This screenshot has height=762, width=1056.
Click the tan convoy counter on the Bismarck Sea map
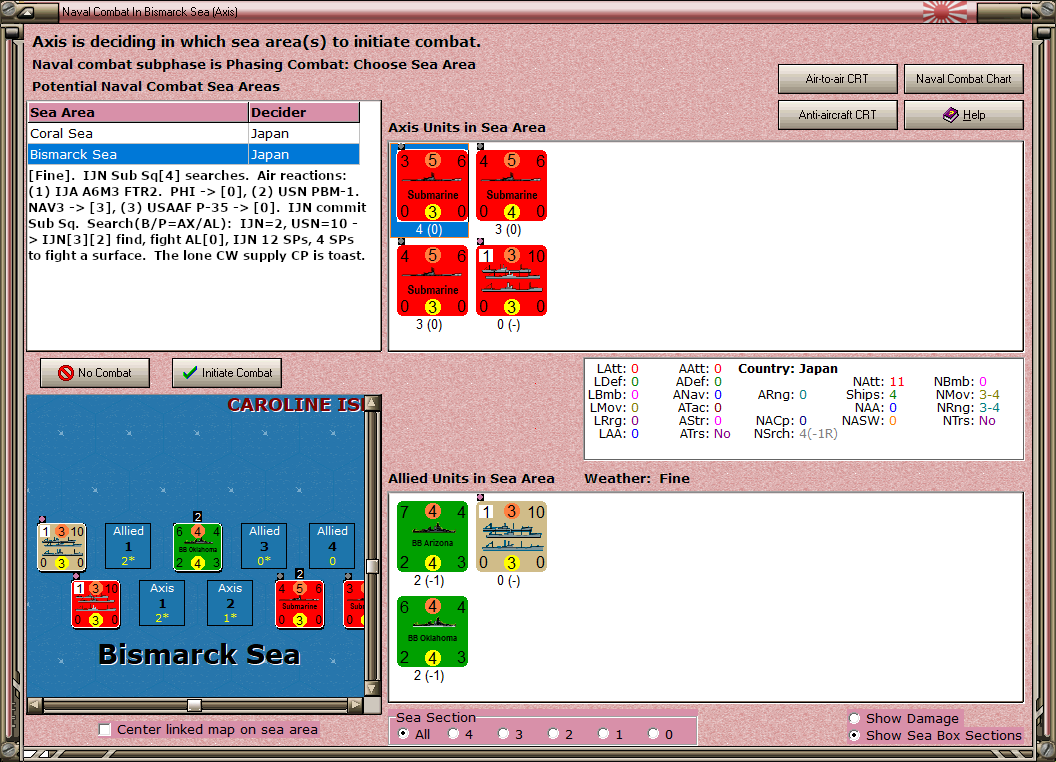pyautogui.click(x=61, y=547)
